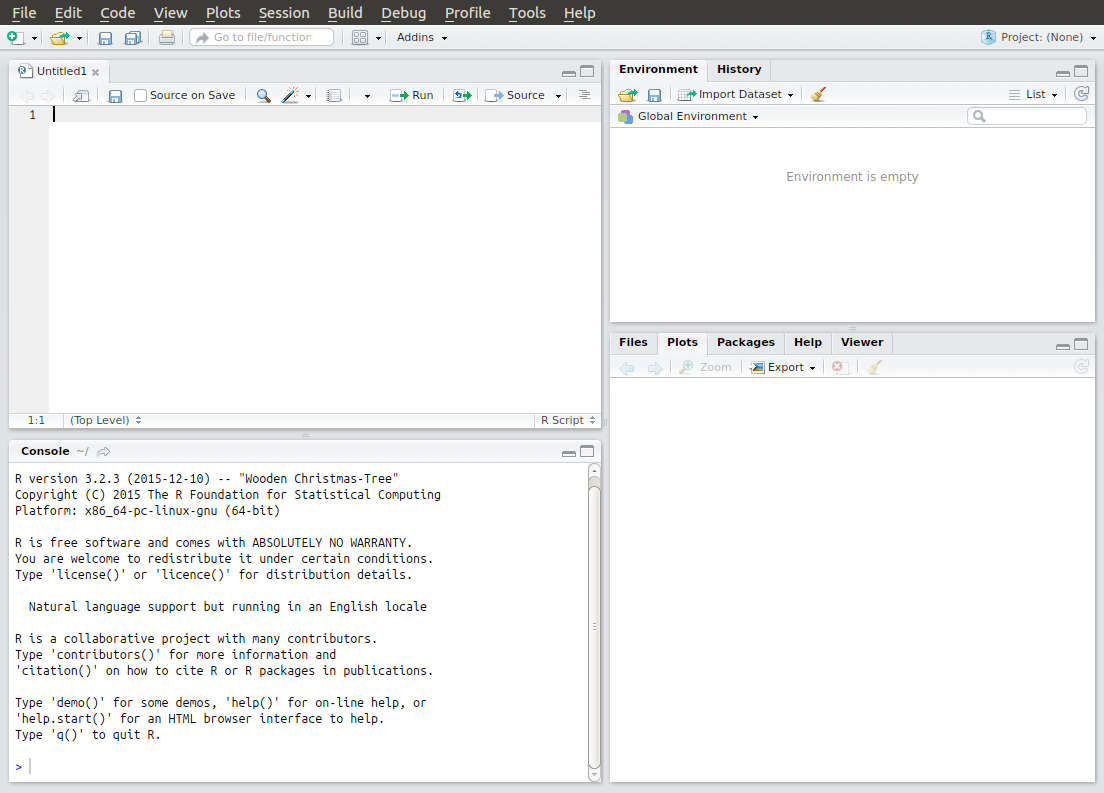Image resolution: width=1104 pixels, height=793 pixels.
Task: Open the Debug menu
Action: point(403,13)
